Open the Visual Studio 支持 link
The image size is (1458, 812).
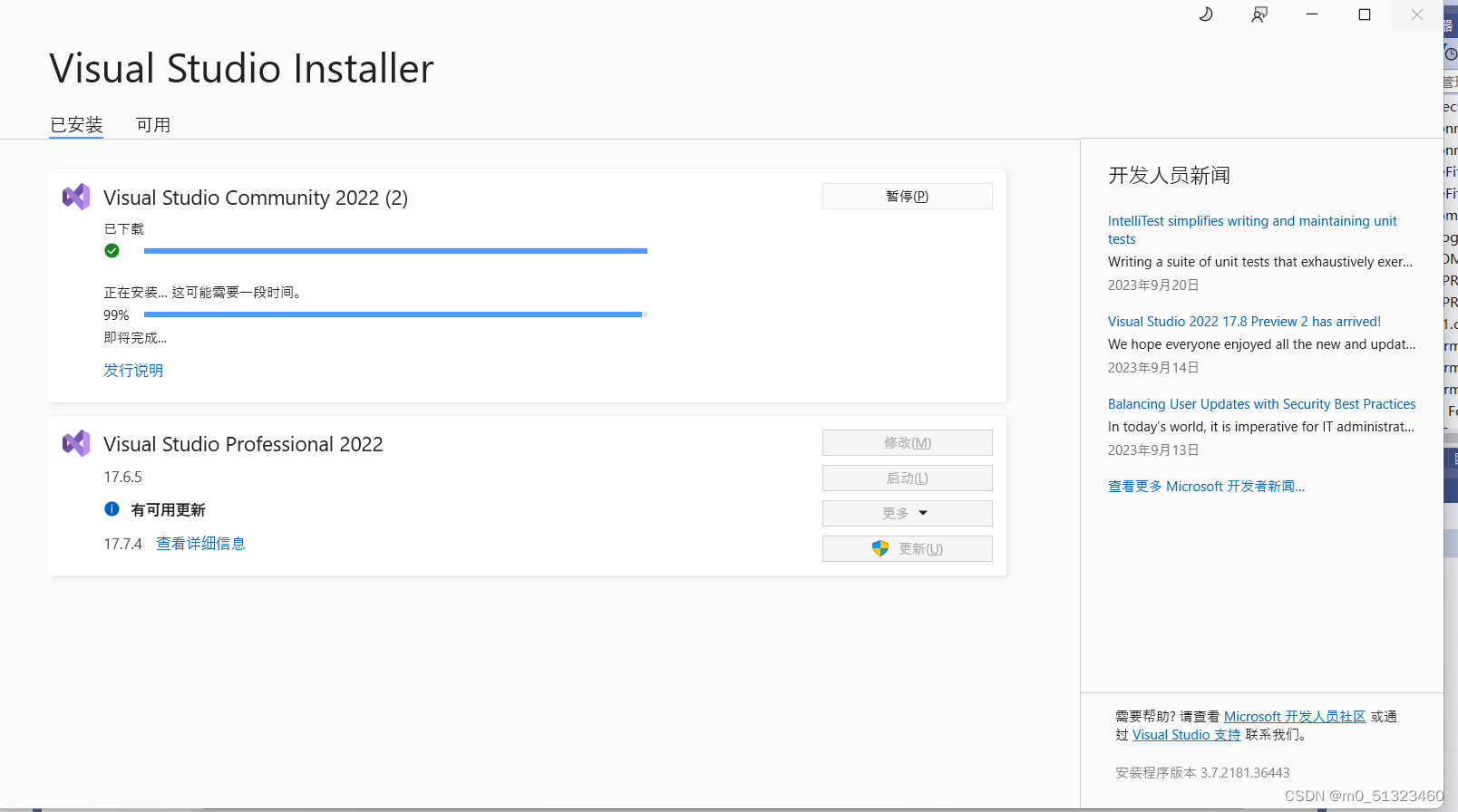1187,735
